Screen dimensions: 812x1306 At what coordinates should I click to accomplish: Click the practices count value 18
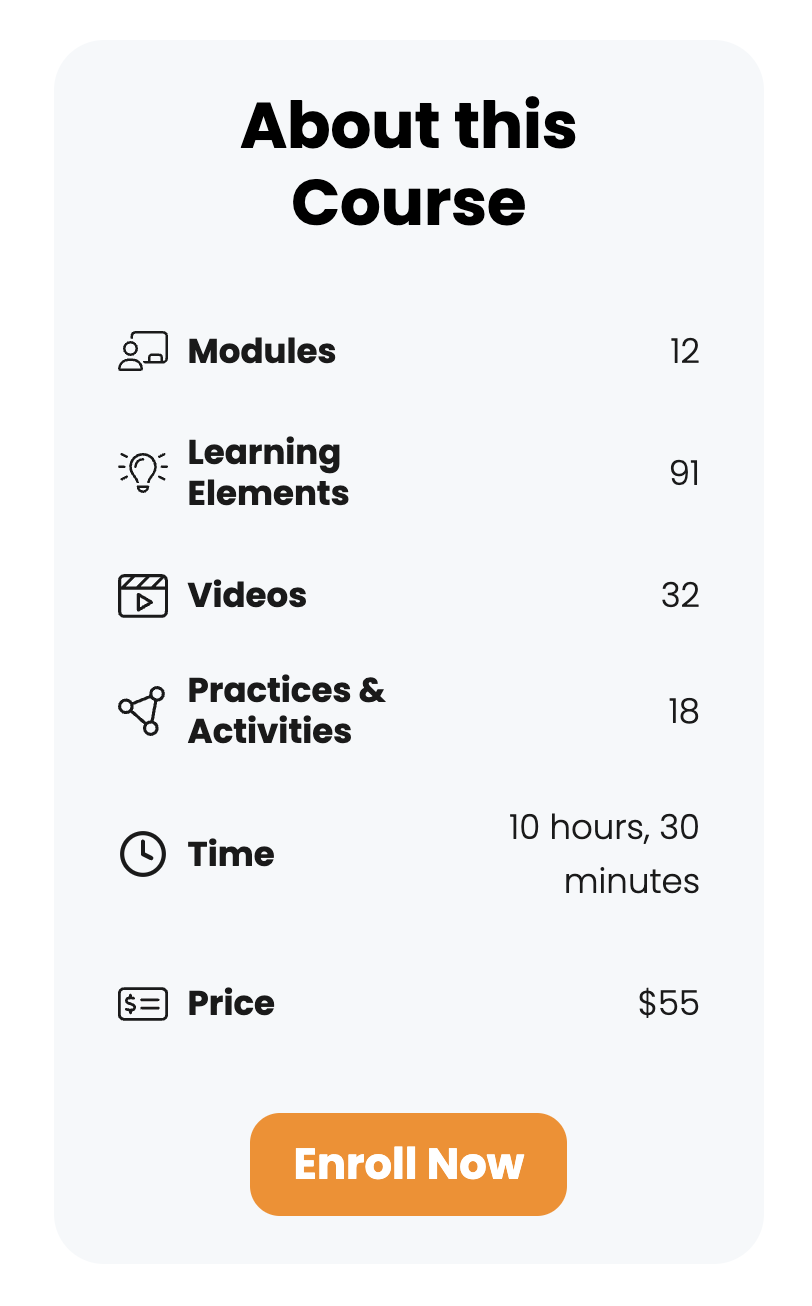[684, 712]
